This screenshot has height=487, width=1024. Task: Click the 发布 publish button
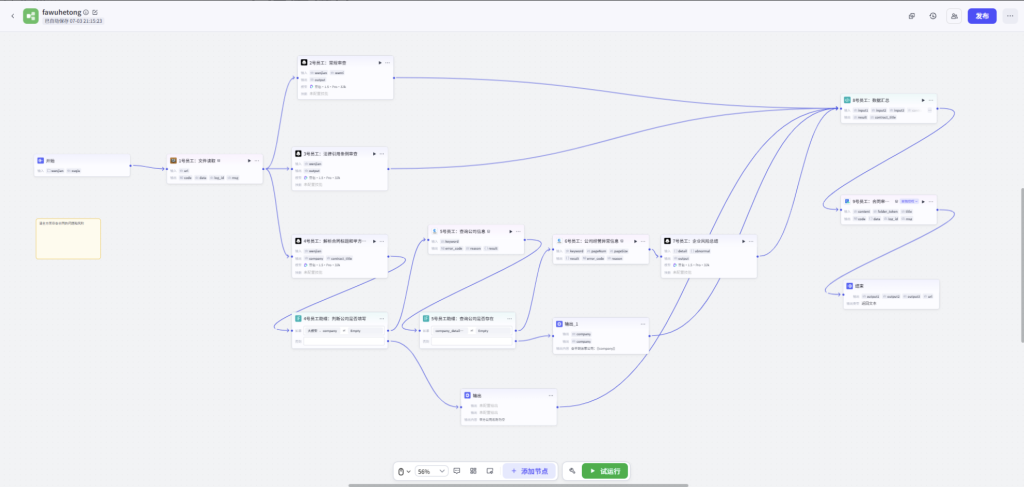(x=982, y=16)
